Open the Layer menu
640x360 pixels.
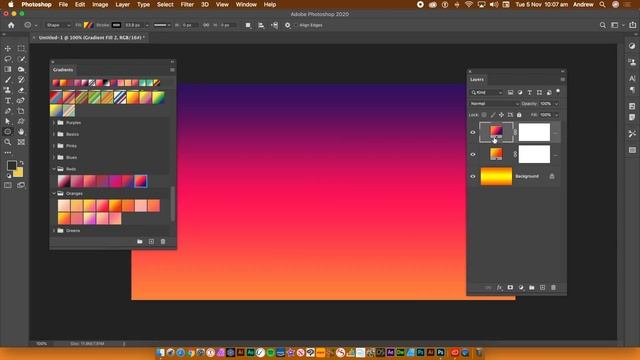(122, 4)
